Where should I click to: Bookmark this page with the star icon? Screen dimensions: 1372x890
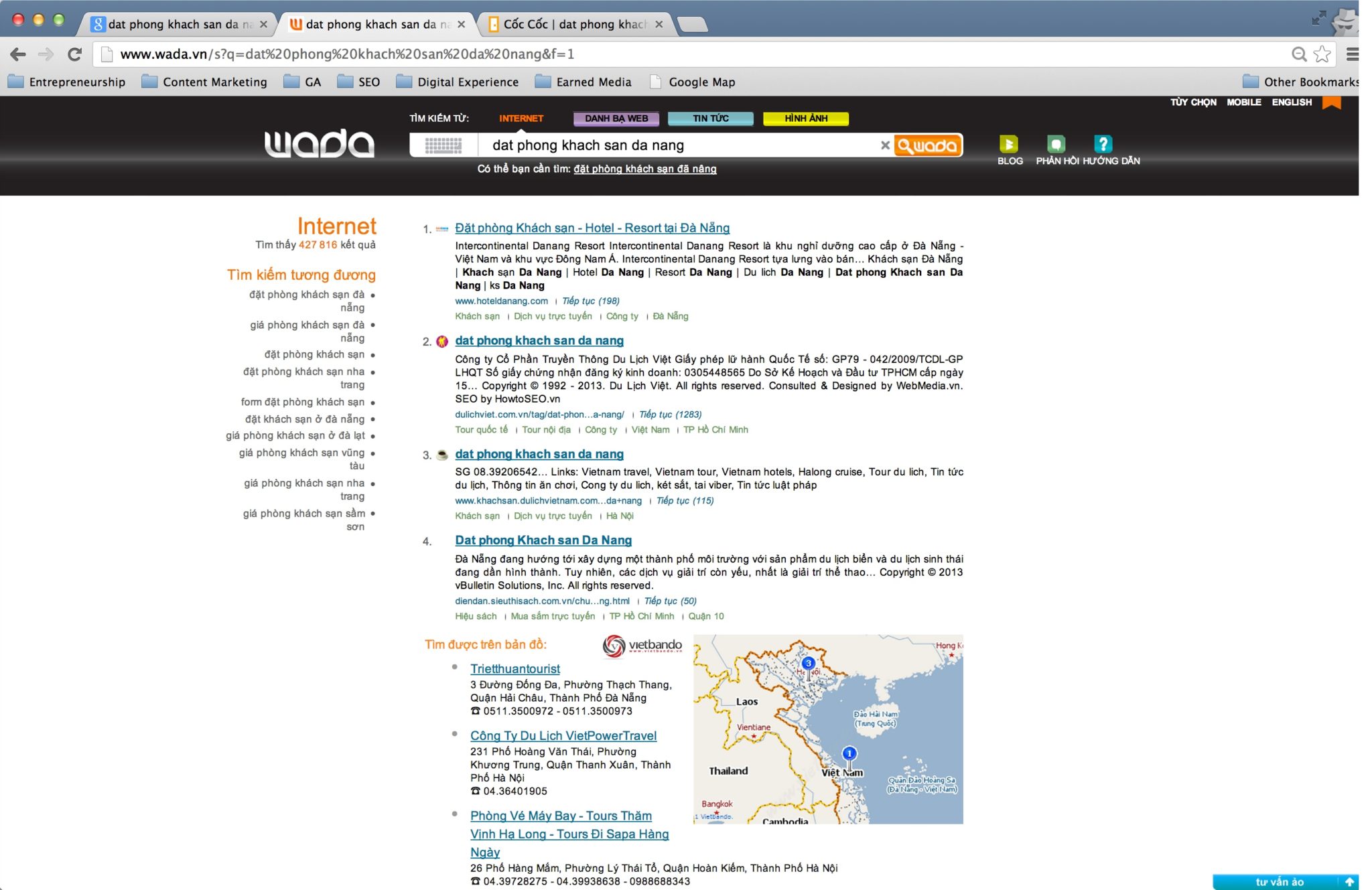click(x=1322, y=54)
